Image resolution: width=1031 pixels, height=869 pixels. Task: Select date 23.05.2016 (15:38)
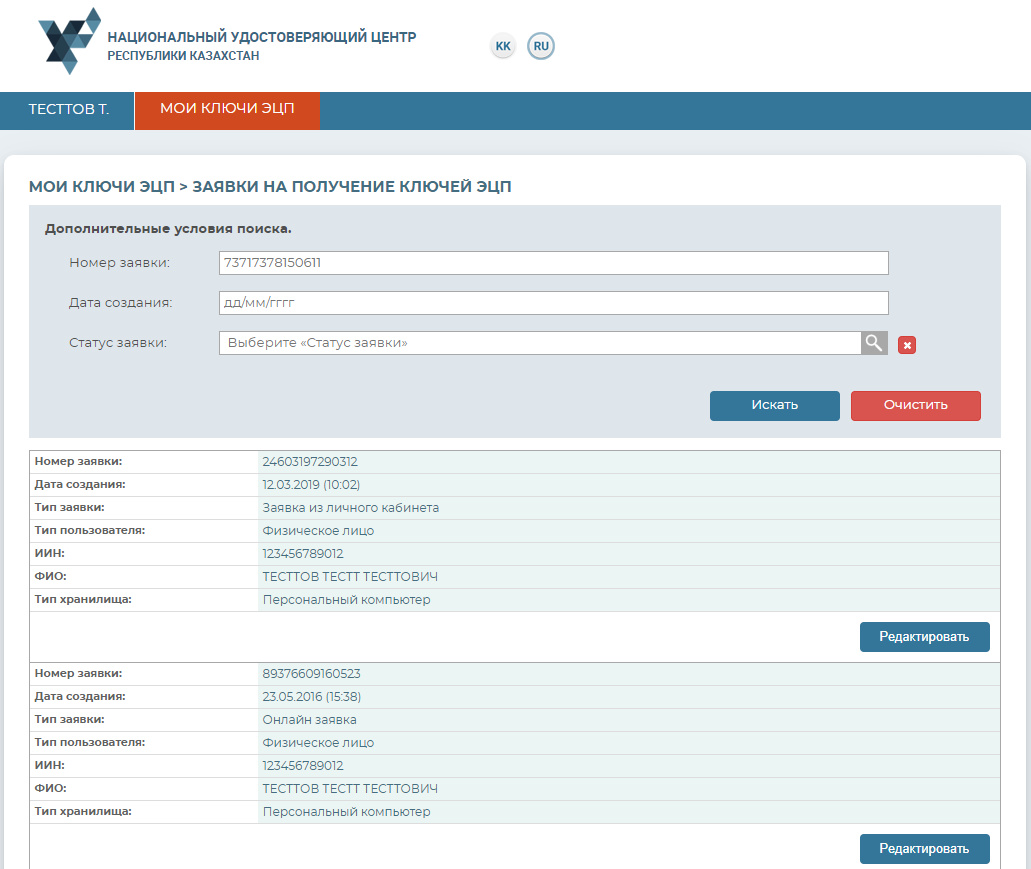312,696
